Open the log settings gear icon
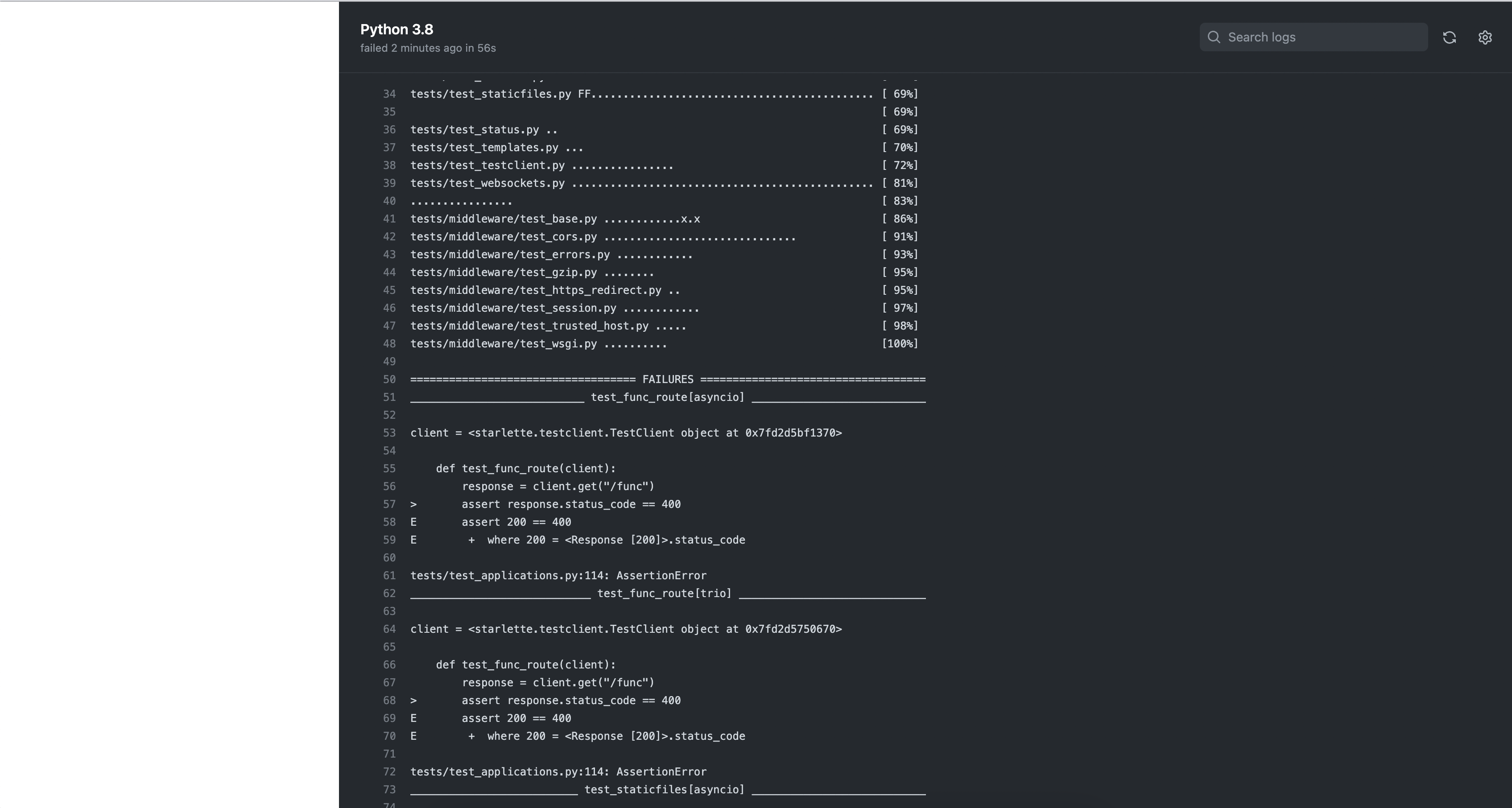1512x808 pixels. tap(1484, 37)
